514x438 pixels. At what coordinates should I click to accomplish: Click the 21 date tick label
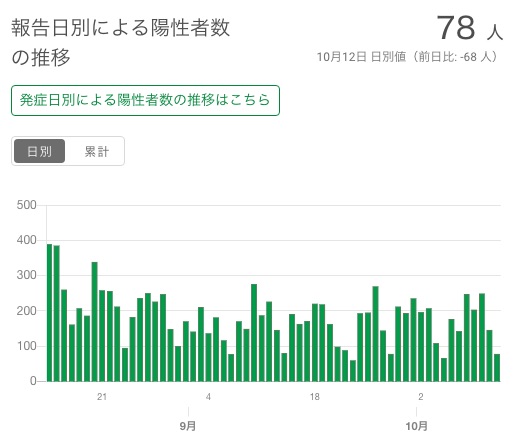tap(102, 397)
